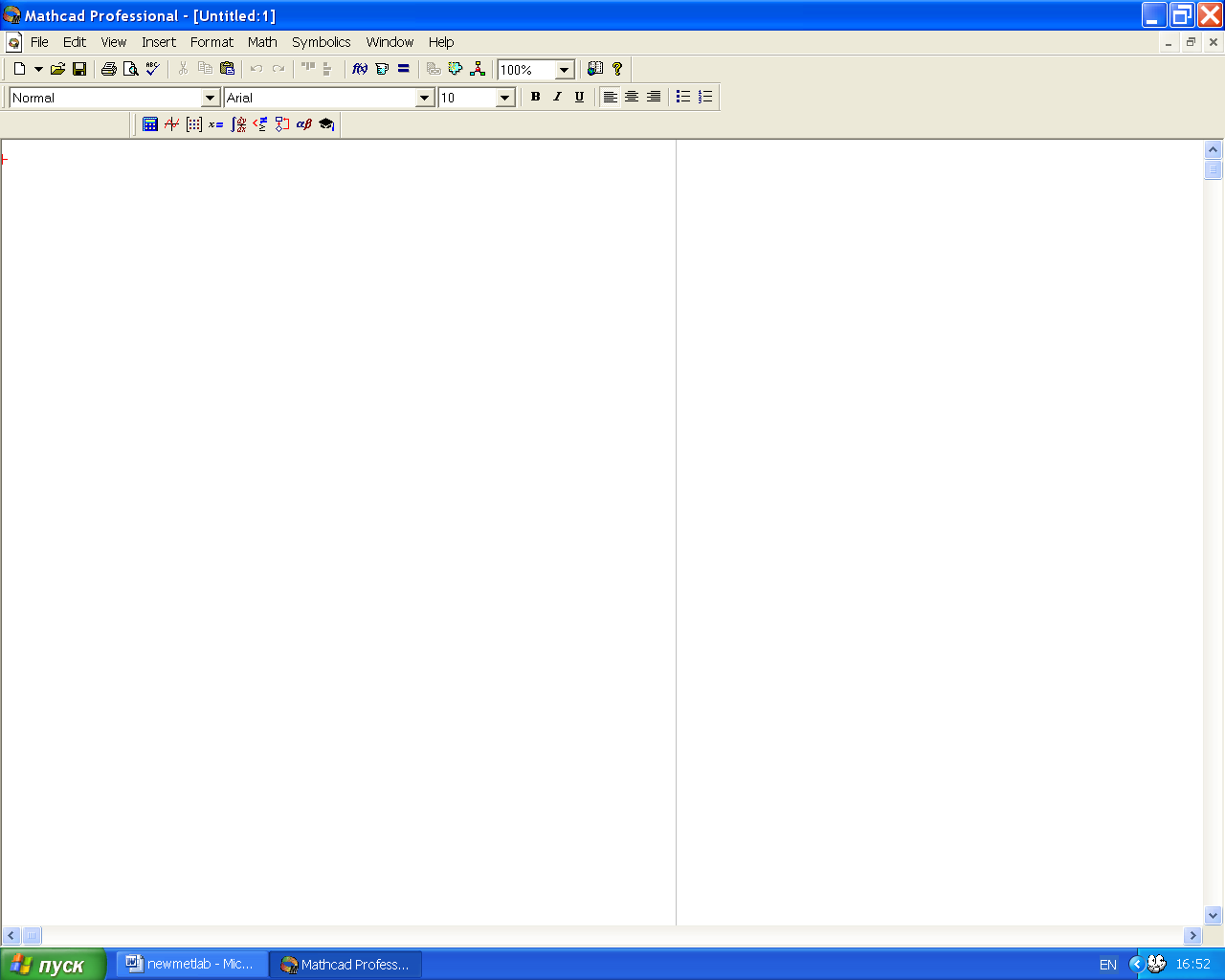
Task: Set Align Left paragraph
Action: (610, 97)
